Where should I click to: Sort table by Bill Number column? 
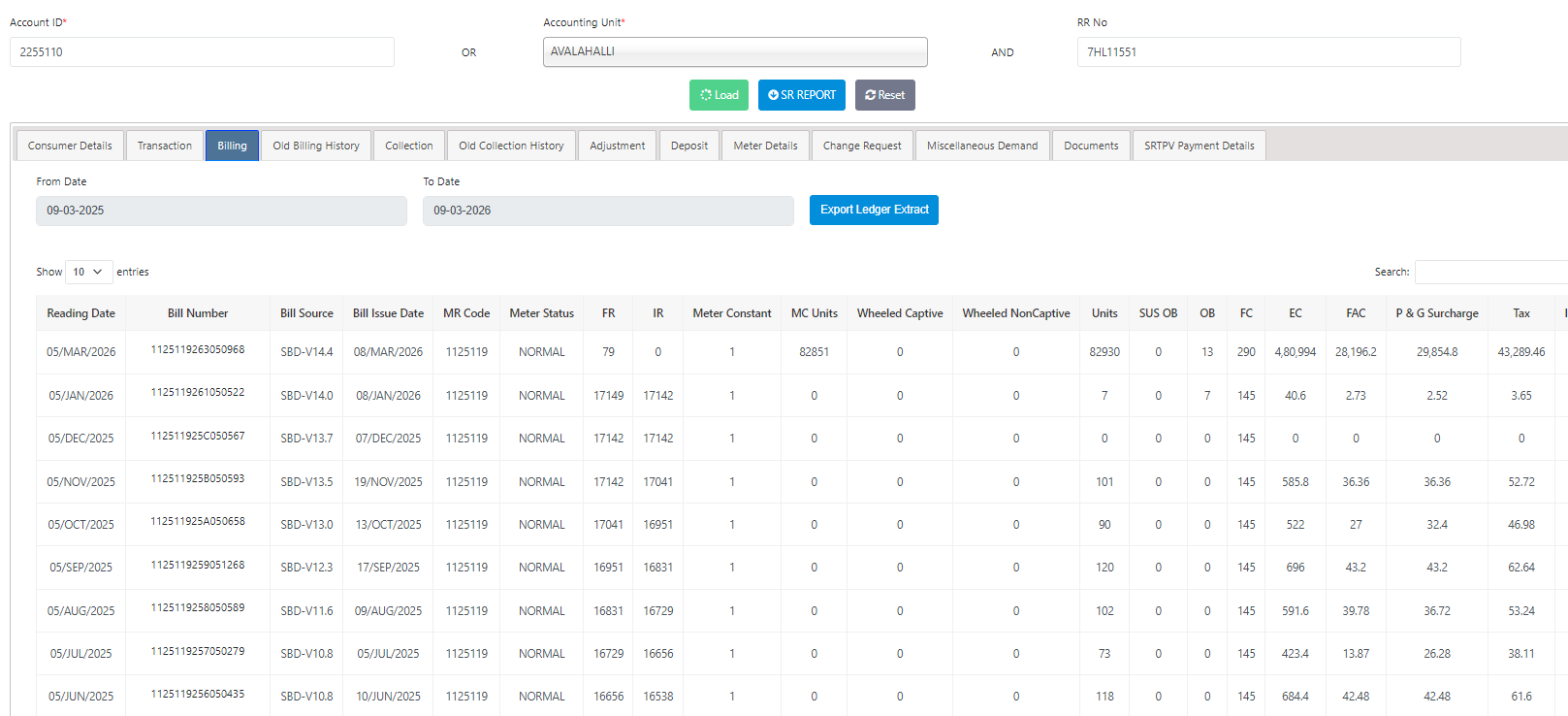[198, 313]
